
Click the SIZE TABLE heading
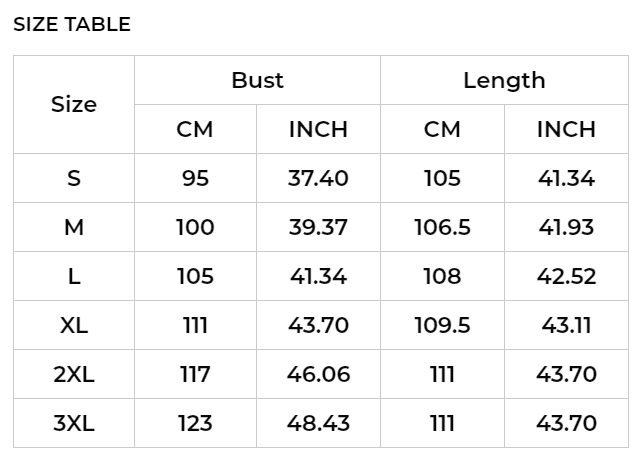72,24
